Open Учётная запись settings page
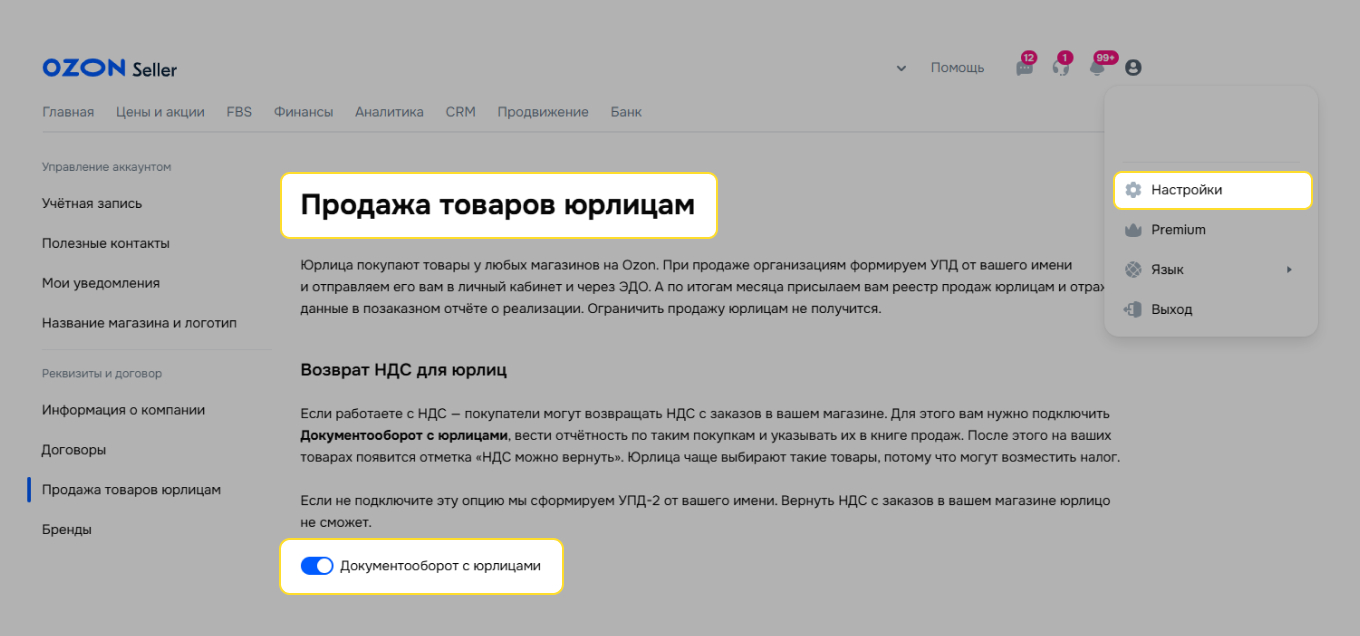This screenshot has height=636, width=1360. coord(92,203)
